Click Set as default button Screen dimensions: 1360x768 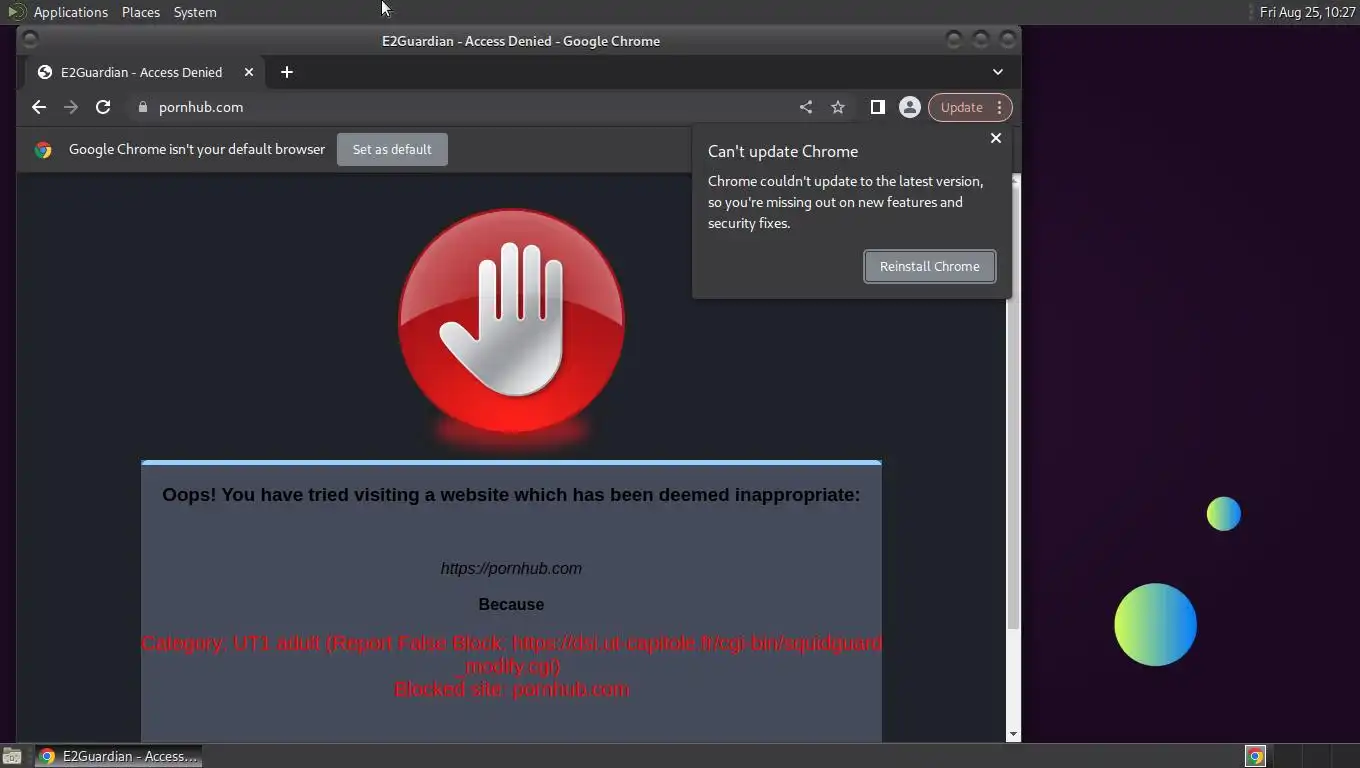pyautogui.click(x=392, y=149)
